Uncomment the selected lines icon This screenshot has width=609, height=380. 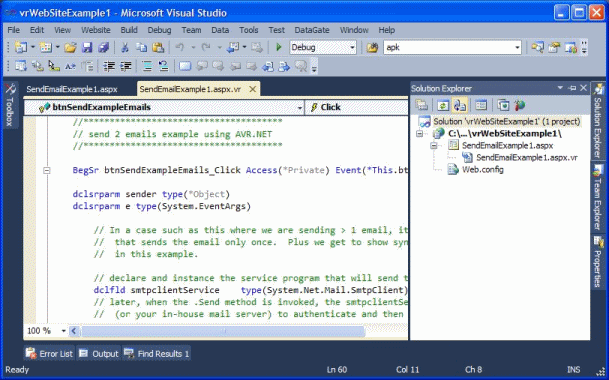point(164,66)
